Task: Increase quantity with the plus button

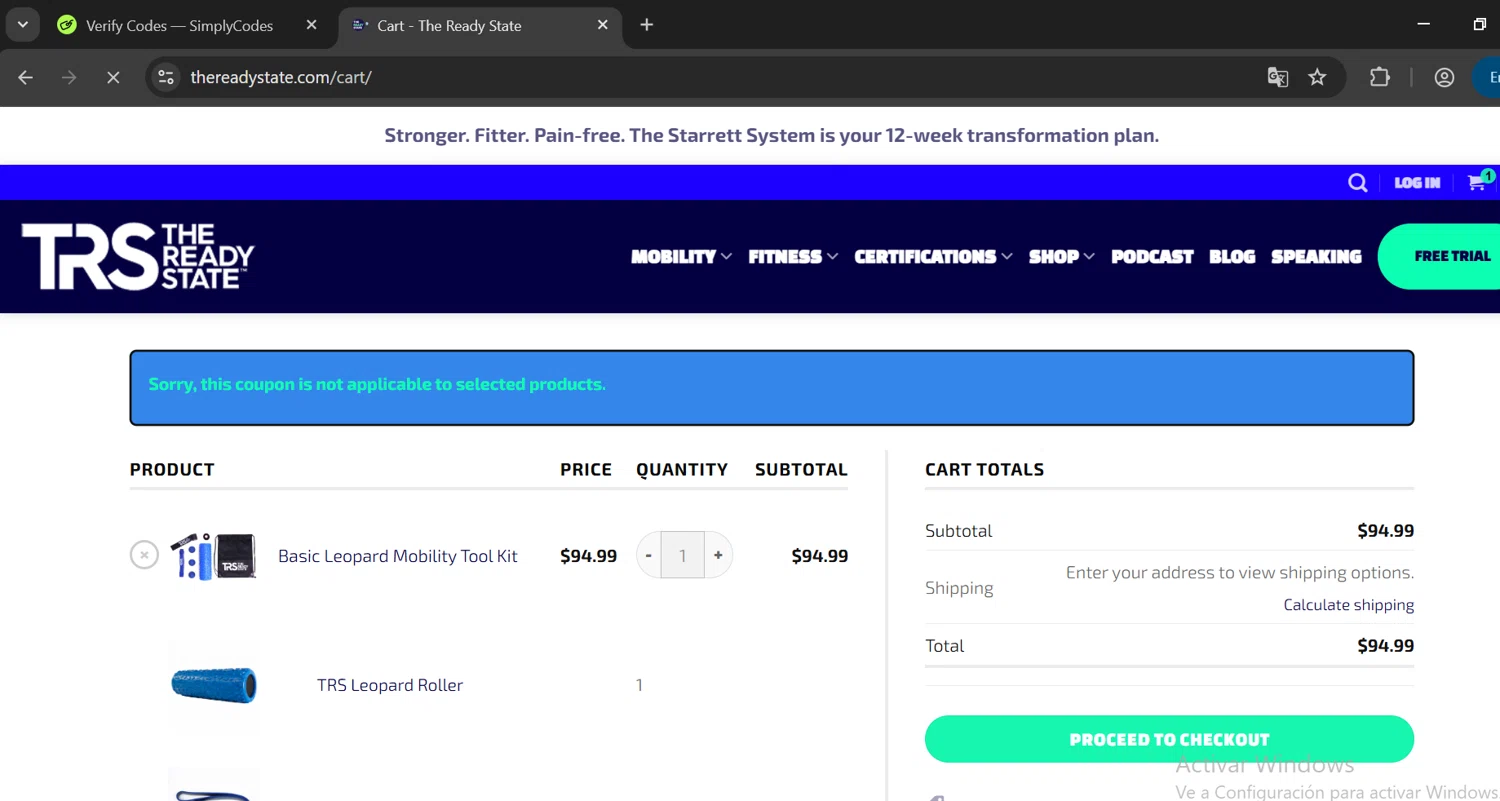Action: coord(718,555)
